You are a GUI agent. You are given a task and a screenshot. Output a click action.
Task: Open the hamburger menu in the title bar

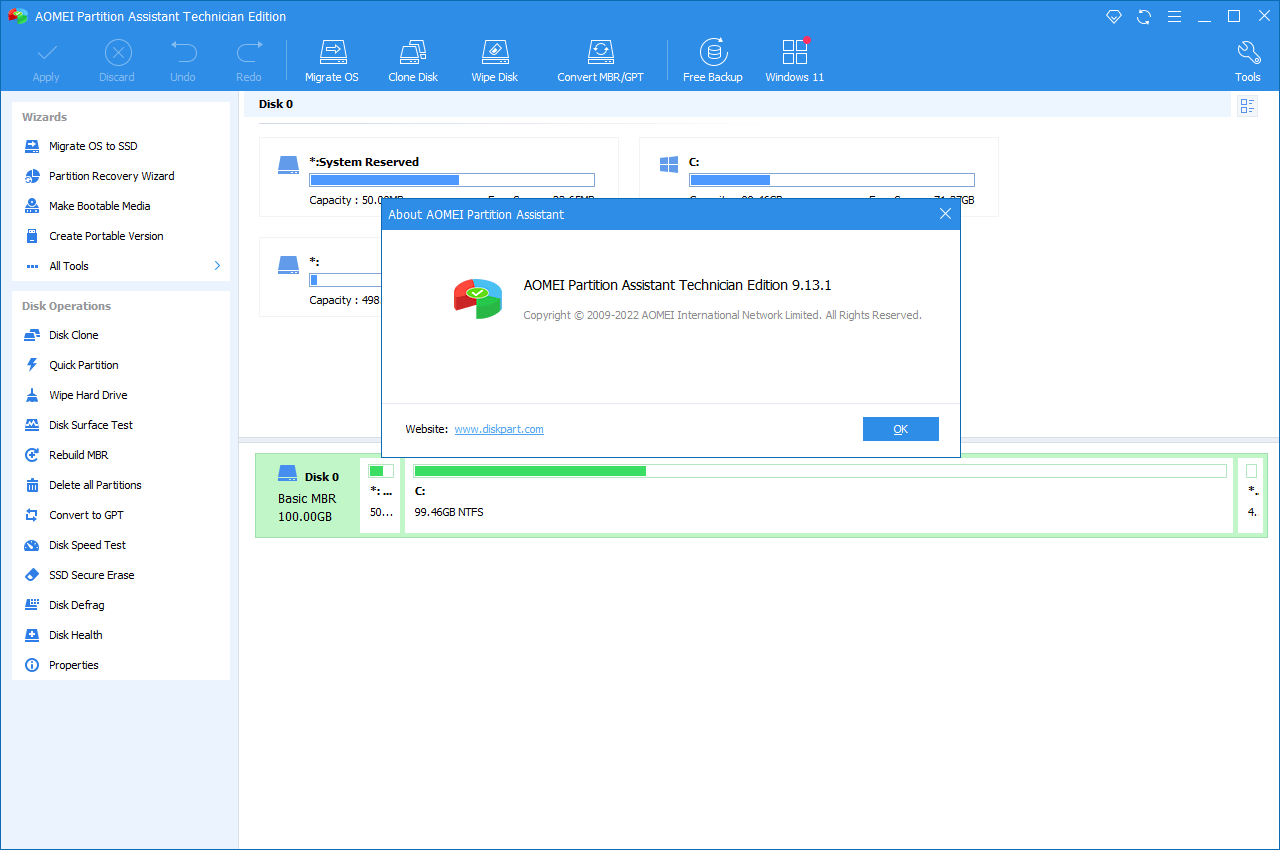click(1175, 17)
